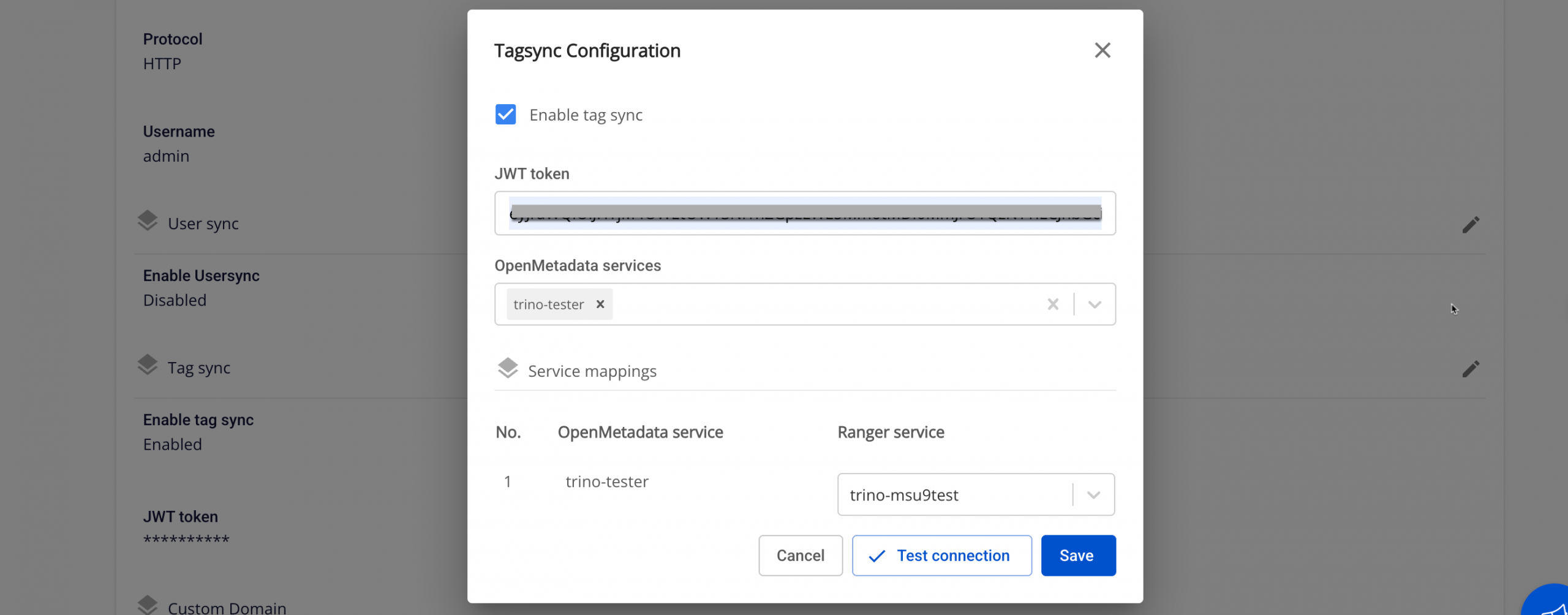Click the layers icon beside Tag sync
The image size is (1568, 615).
148,365
